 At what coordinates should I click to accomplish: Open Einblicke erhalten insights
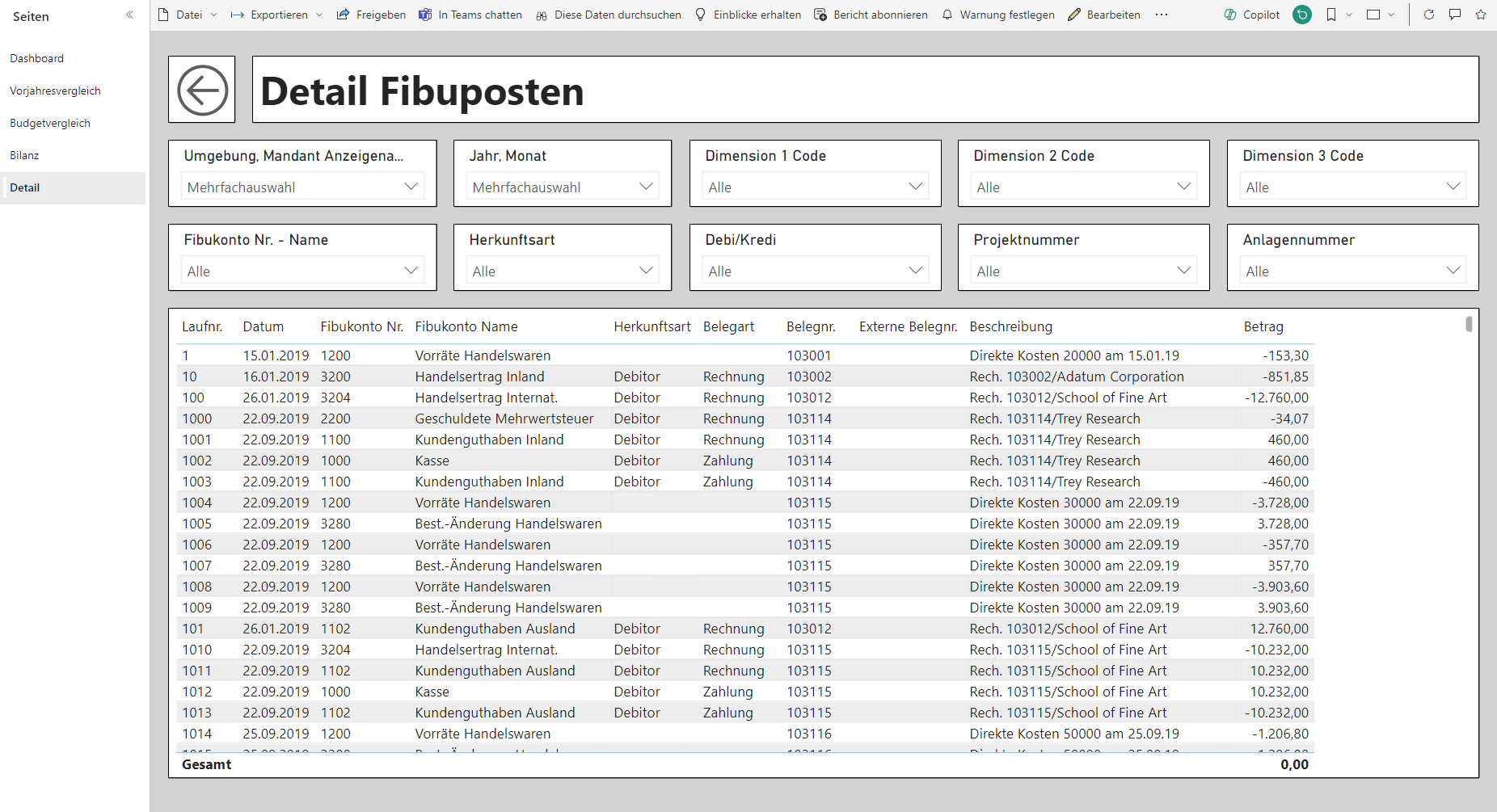pyautogui.click(x=747, y=15)
